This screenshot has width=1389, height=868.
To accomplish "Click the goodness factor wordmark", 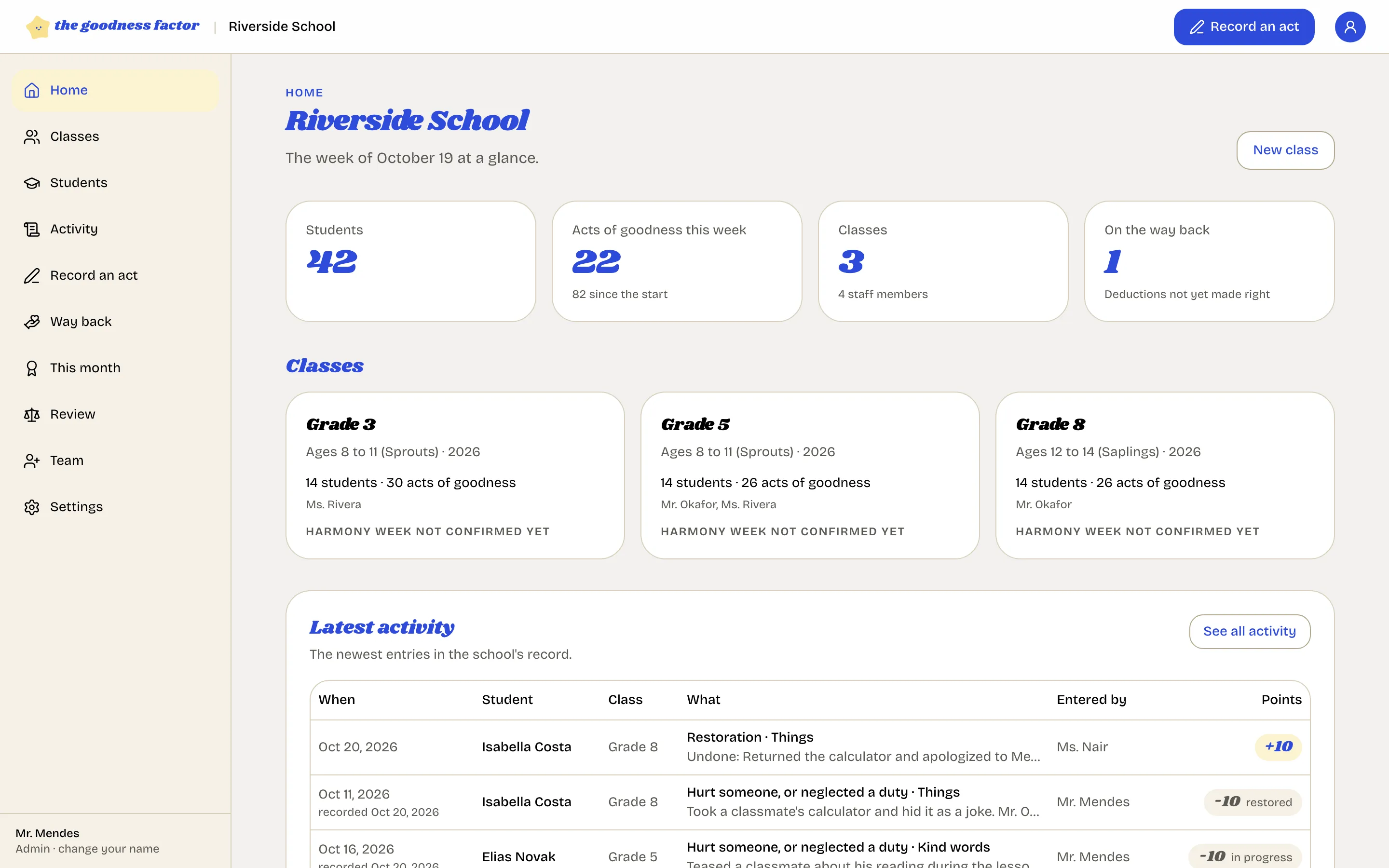I will click(127, 25).
